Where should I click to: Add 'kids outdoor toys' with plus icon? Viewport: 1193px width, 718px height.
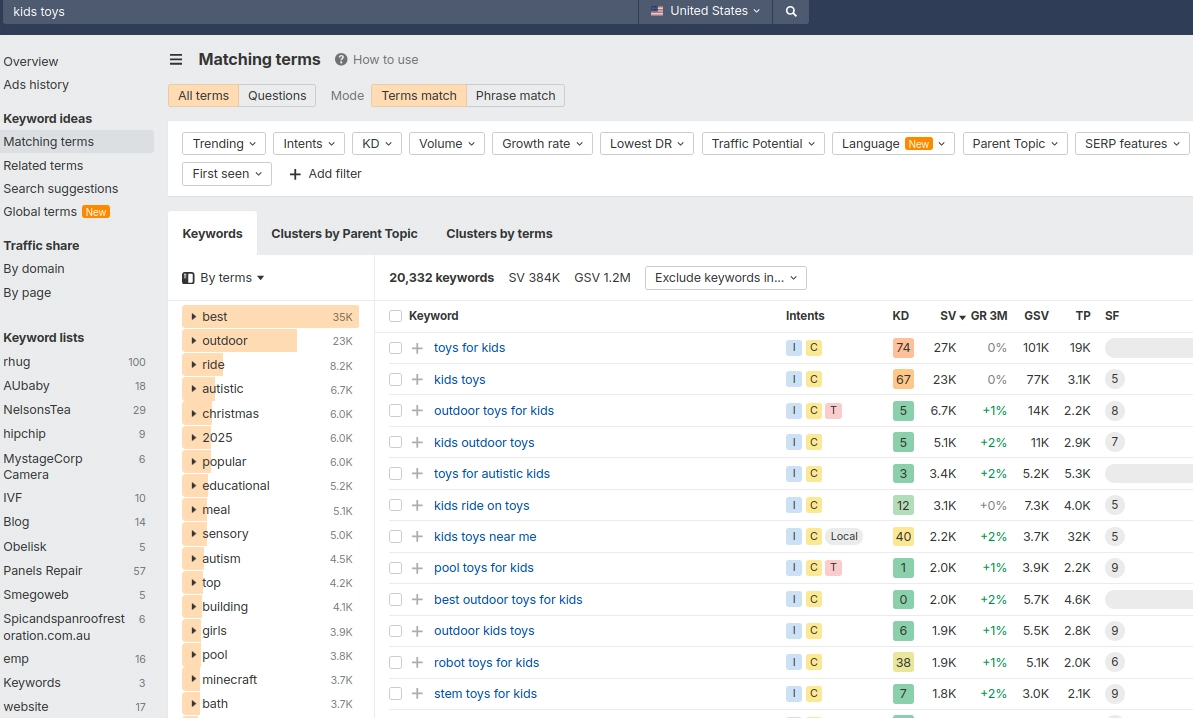(x=417, y=443)
